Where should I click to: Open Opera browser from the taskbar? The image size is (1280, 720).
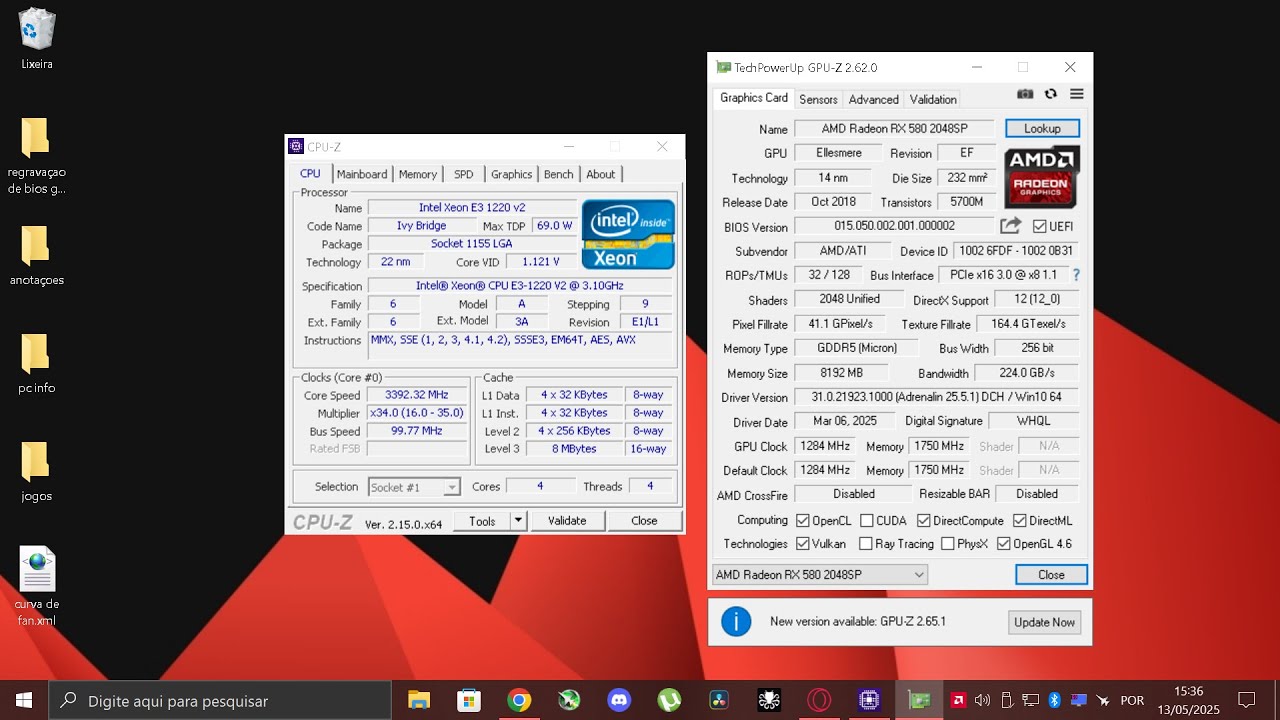coord(819,700)
